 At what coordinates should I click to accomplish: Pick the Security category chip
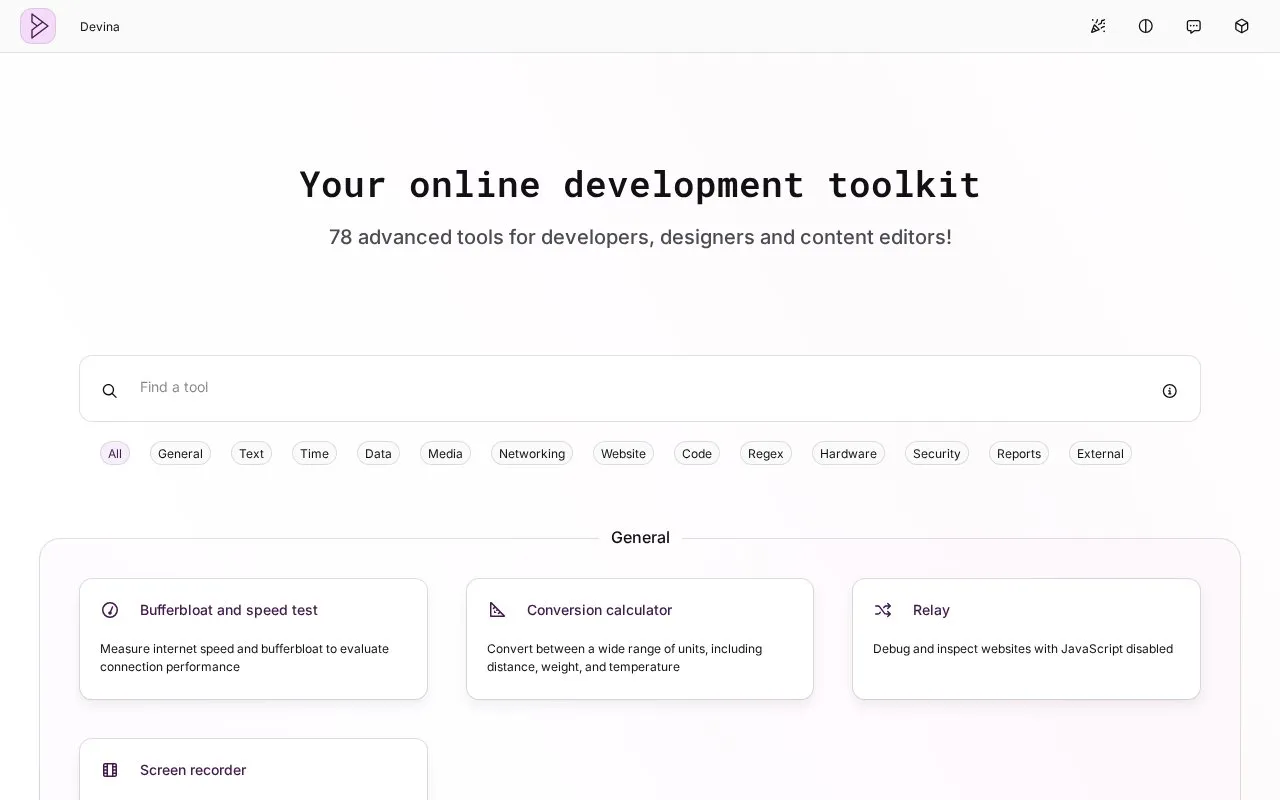coord(937,454)
